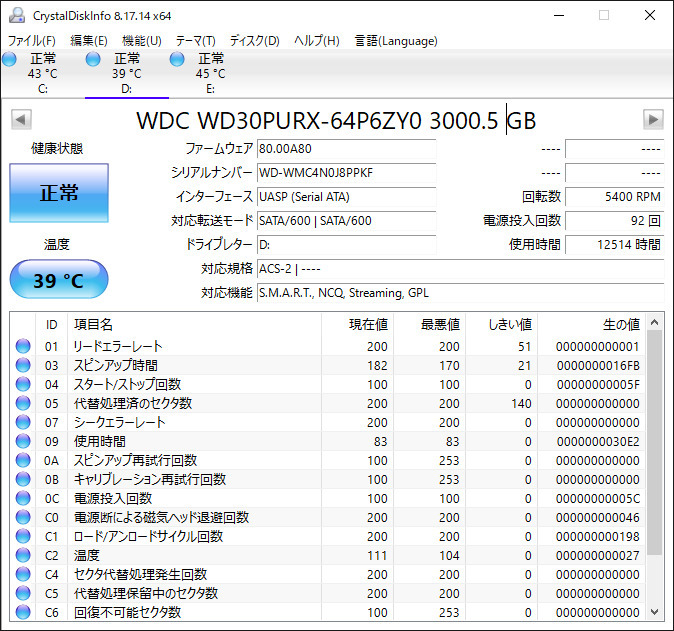Screen dimensions: 674x631
Task: Click the SMART list scroll down arrow
Action: tap(655, 612)
